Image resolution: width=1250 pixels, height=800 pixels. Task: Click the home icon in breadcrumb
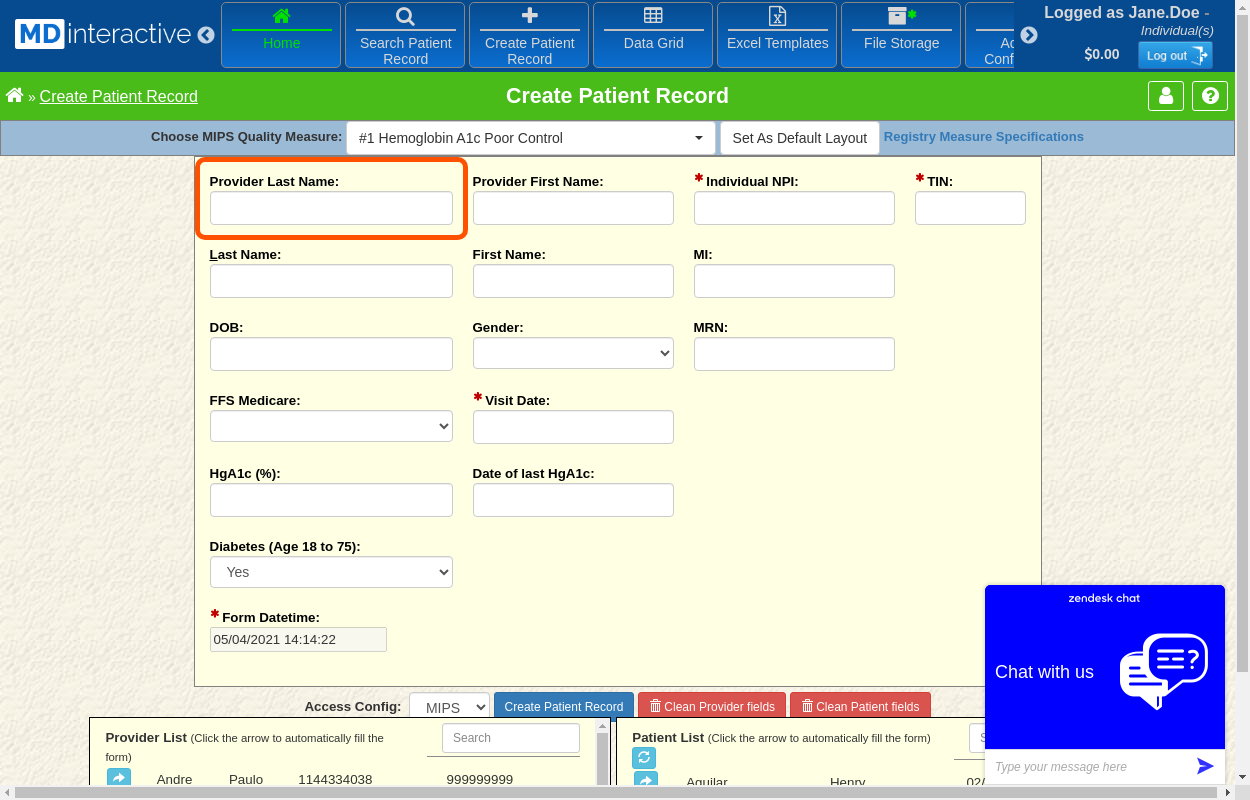(x=14, y=96)
